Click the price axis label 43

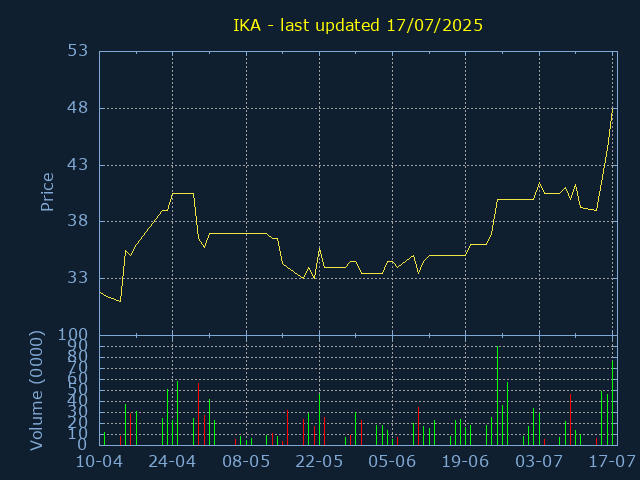[x=78, y=165]
